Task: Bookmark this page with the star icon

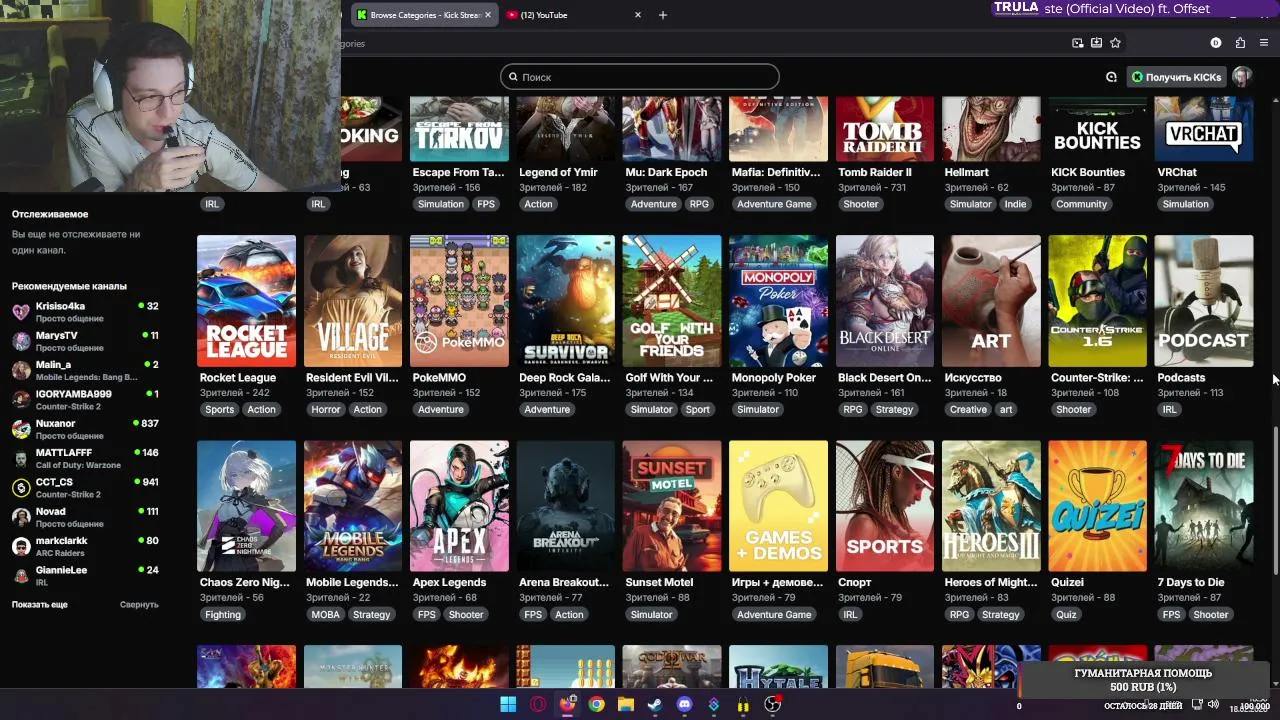Action: tap(1115, 43)
